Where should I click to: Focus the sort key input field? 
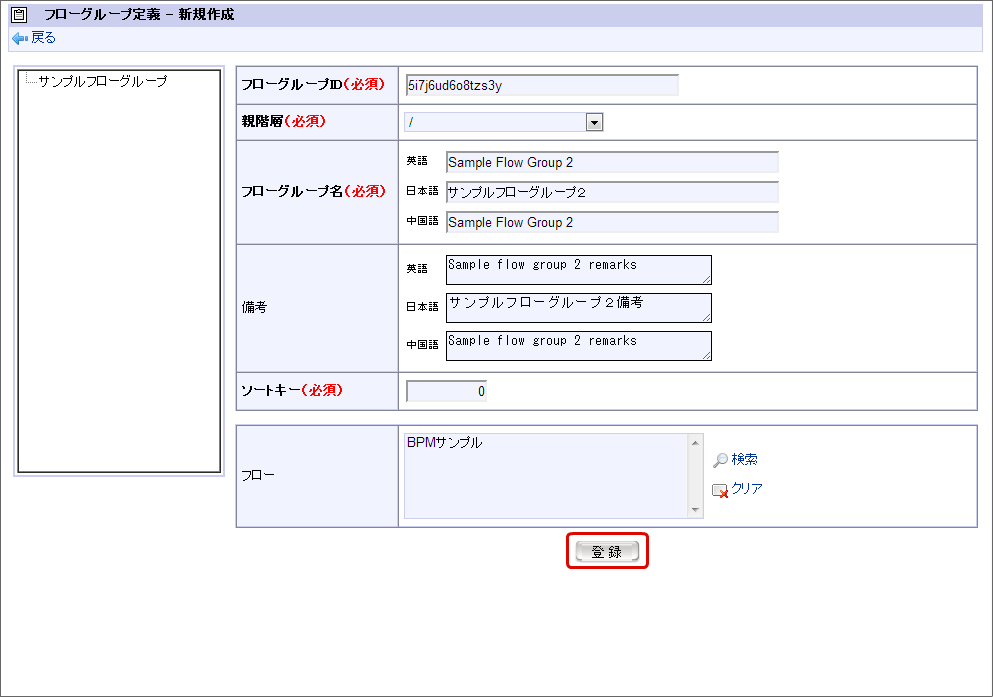(x=447, y=391)
